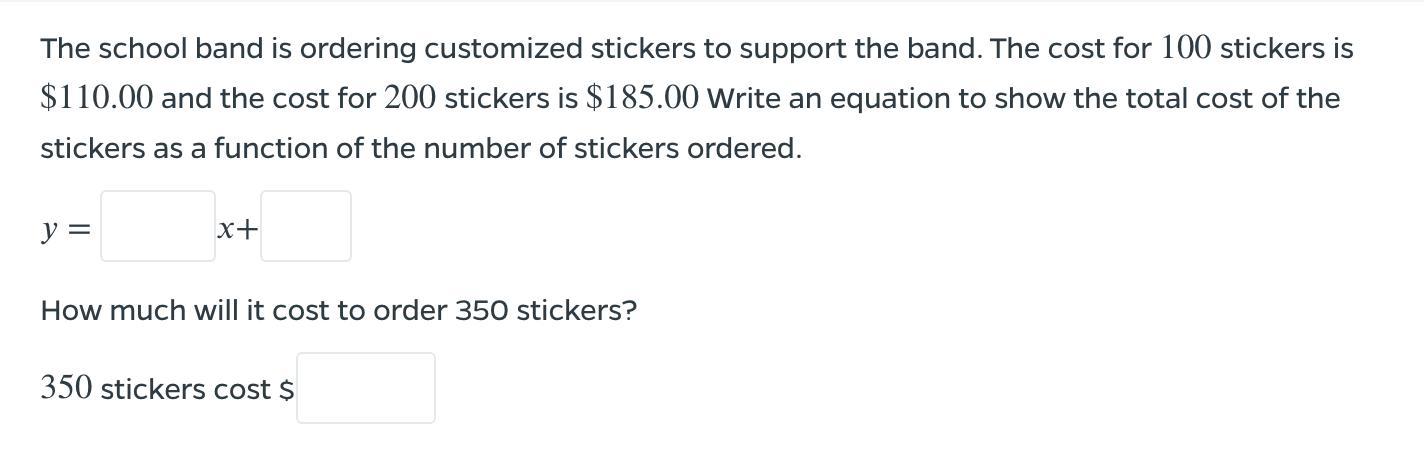Click the number 200 in the second line
Image resolution: width=1424 pixels, height=462 pixels.
410,98
